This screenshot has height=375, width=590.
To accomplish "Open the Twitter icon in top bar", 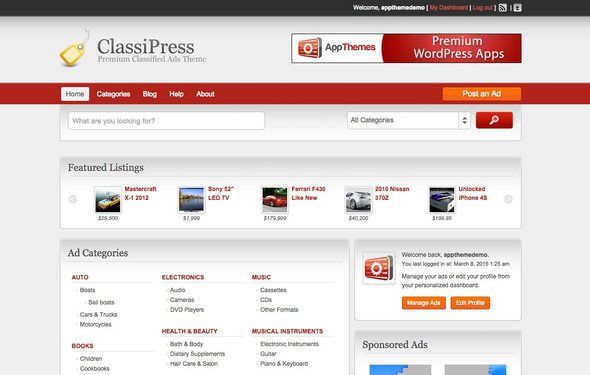I will pos(518,8).
